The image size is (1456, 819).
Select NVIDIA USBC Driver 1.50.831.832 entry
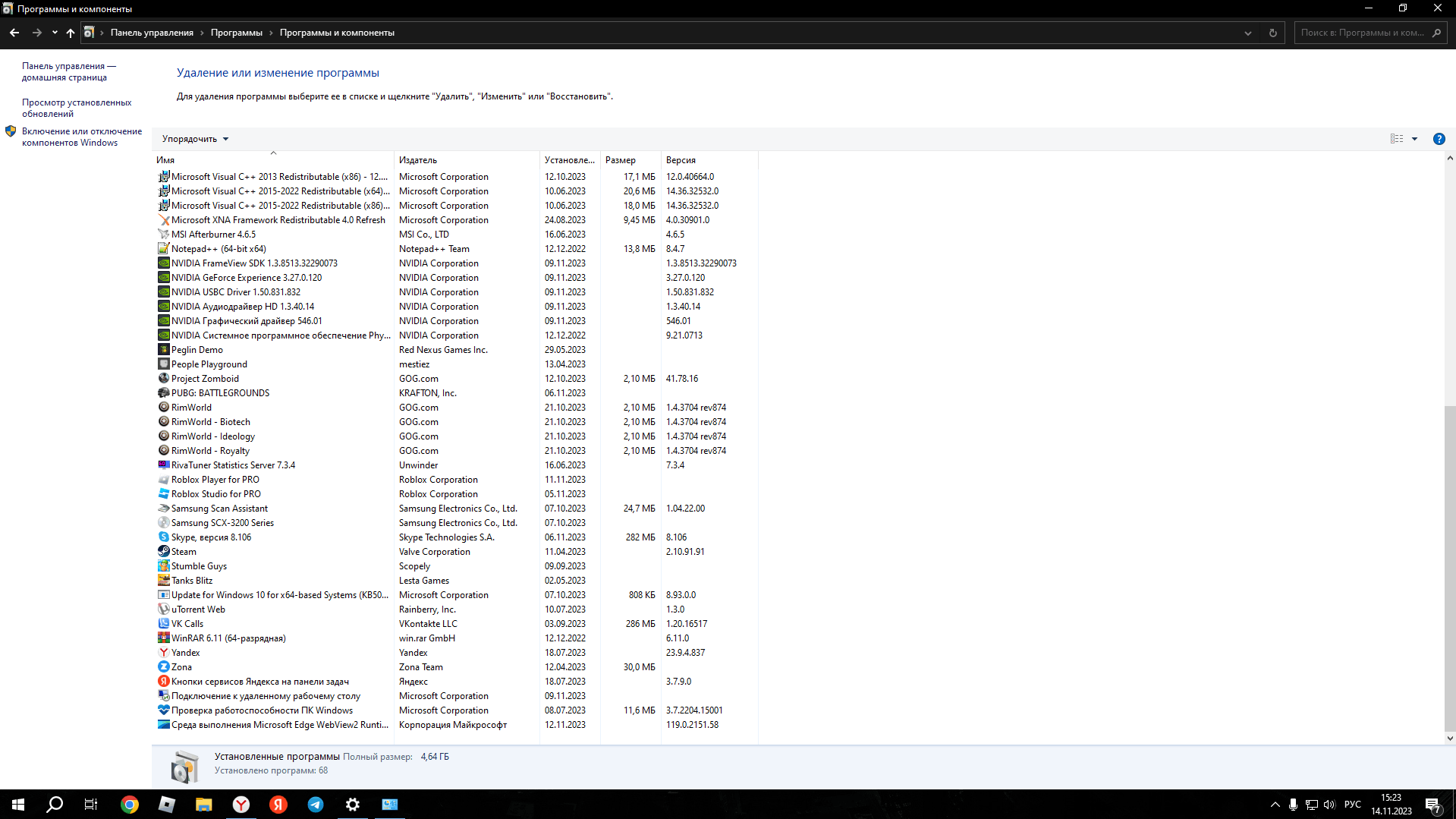pos(455,292)
